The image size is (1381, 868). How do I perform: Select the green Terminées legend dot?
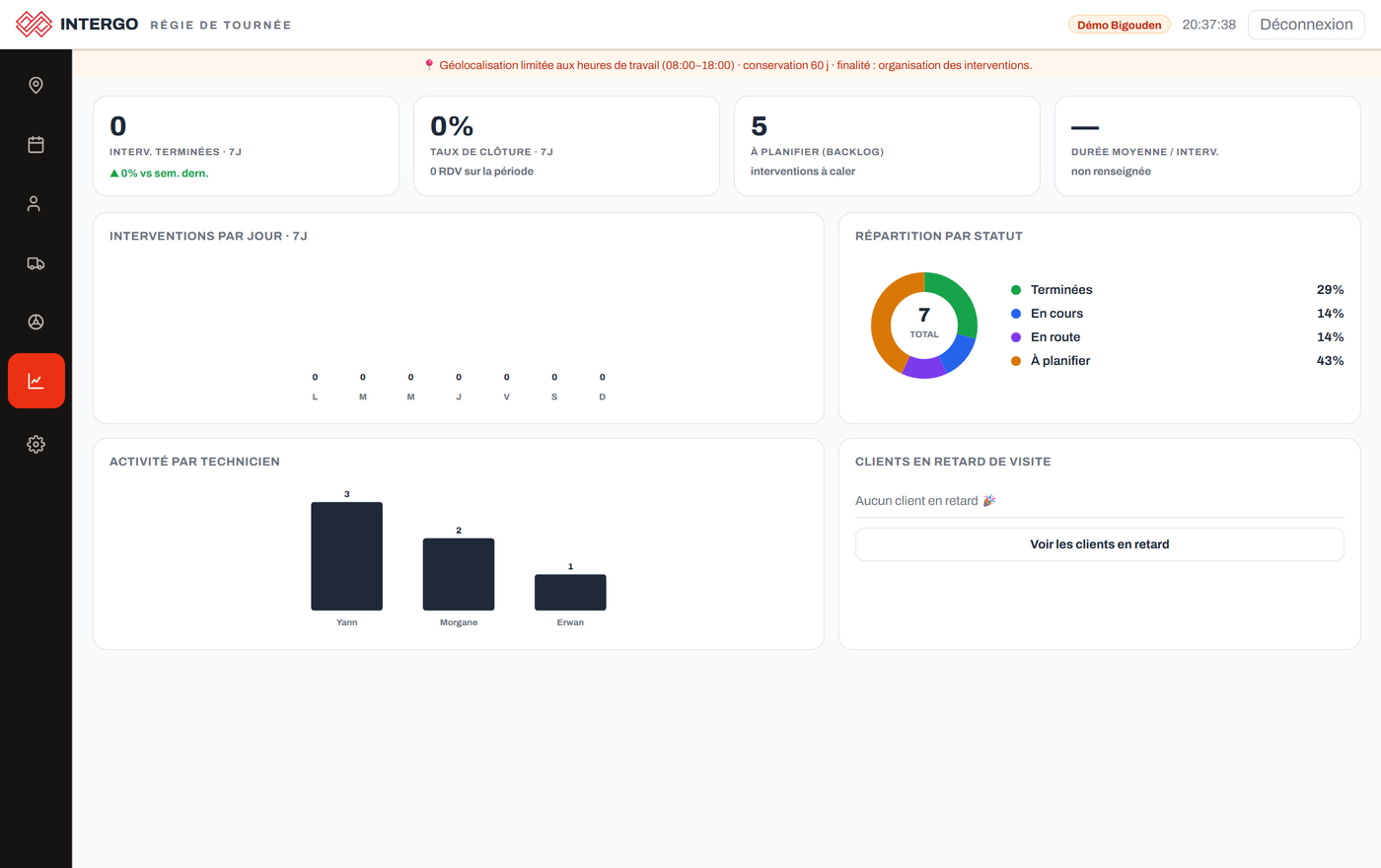(x=1016, y=290)
